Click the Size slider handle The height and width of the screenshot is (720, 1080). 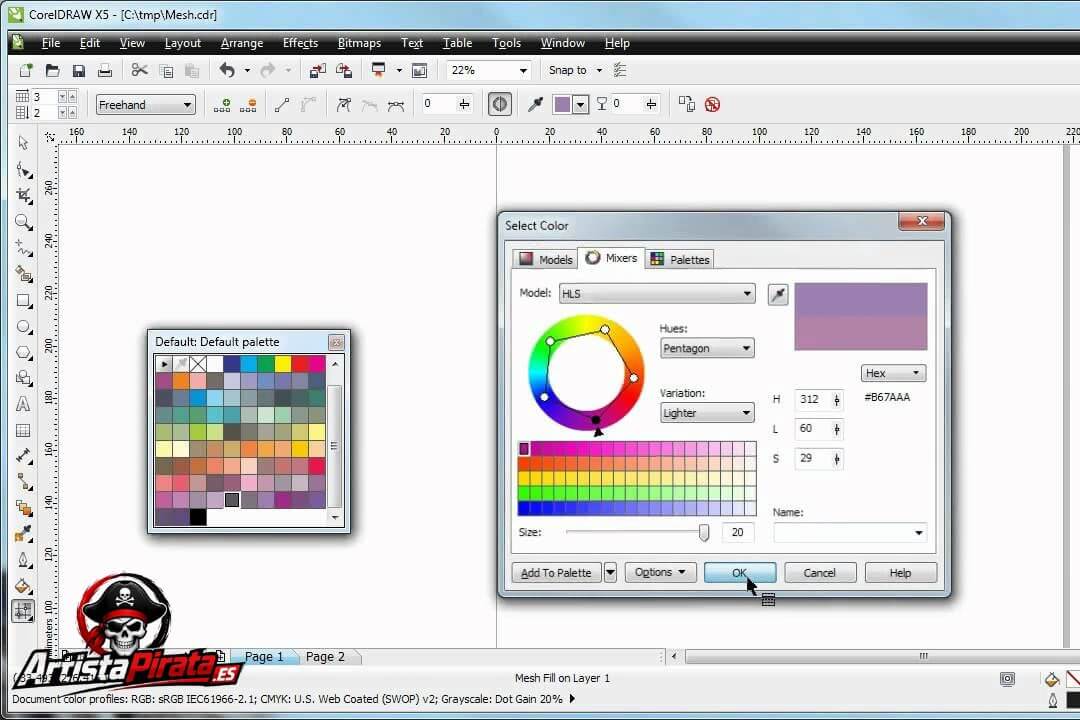(703, 533)
